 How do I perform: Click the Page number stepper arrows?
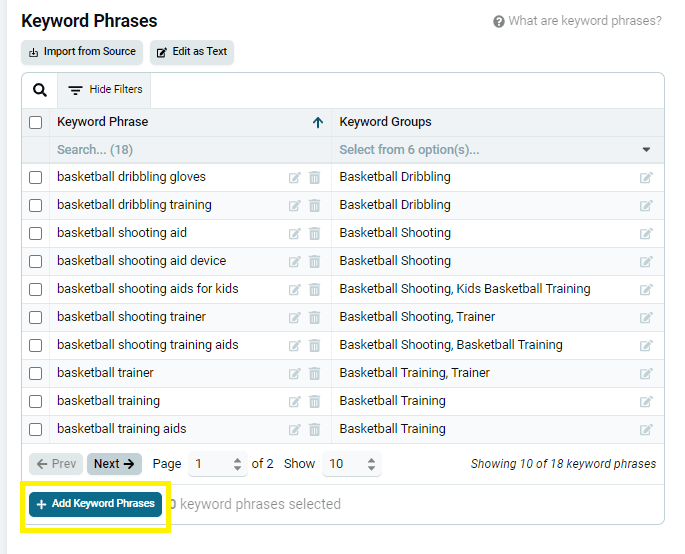(x=237, y=464)
